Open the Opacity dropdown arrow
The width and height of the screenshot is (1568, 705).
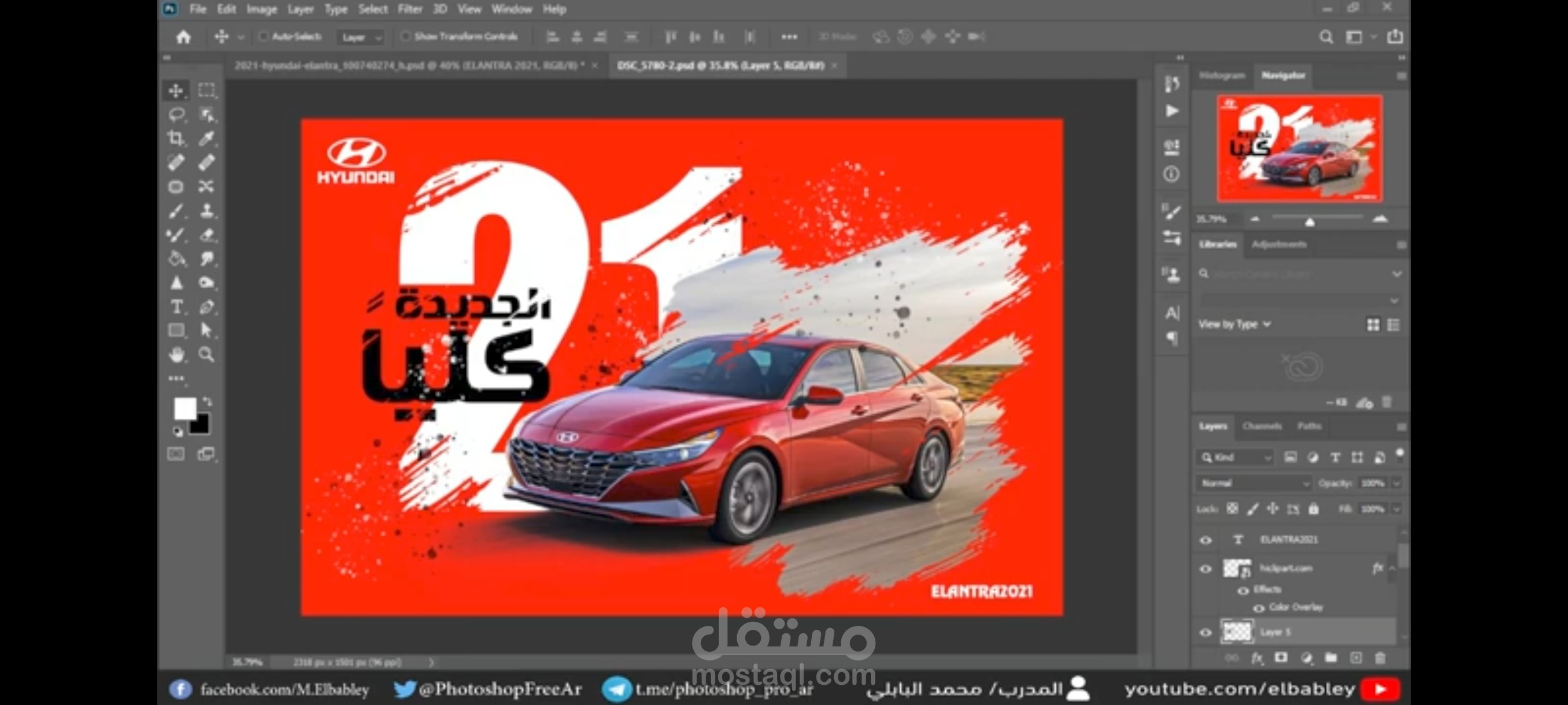pyautogui.click(x=1396, y=484)
